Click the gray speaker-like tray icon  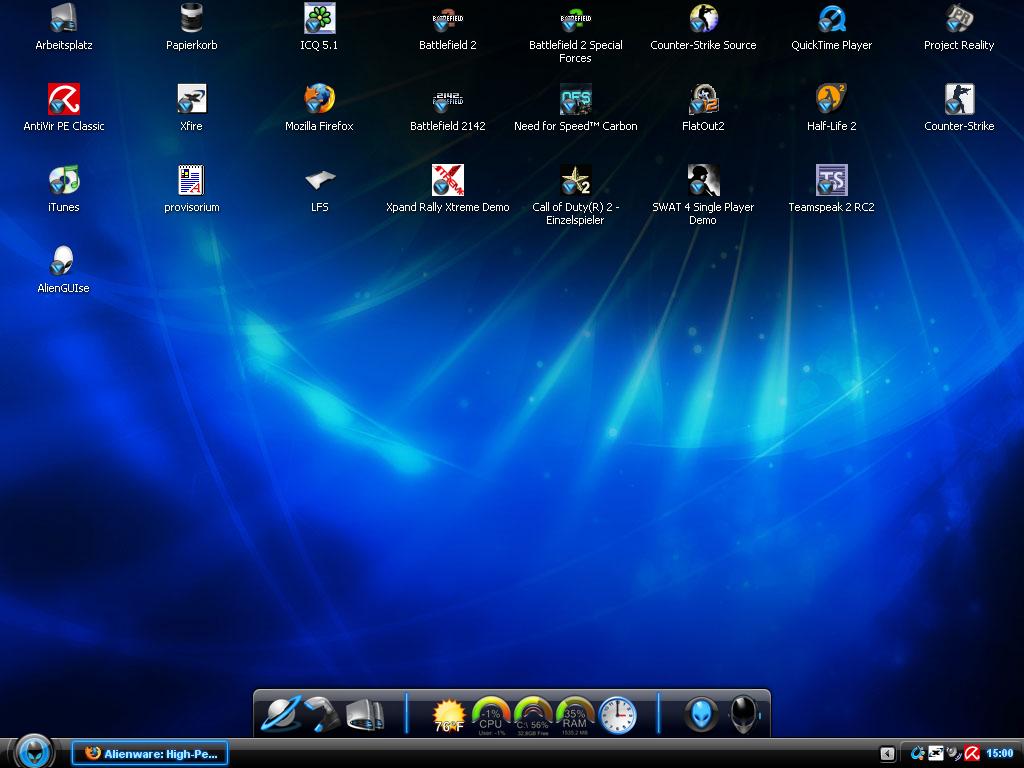(x=954, y=754)
